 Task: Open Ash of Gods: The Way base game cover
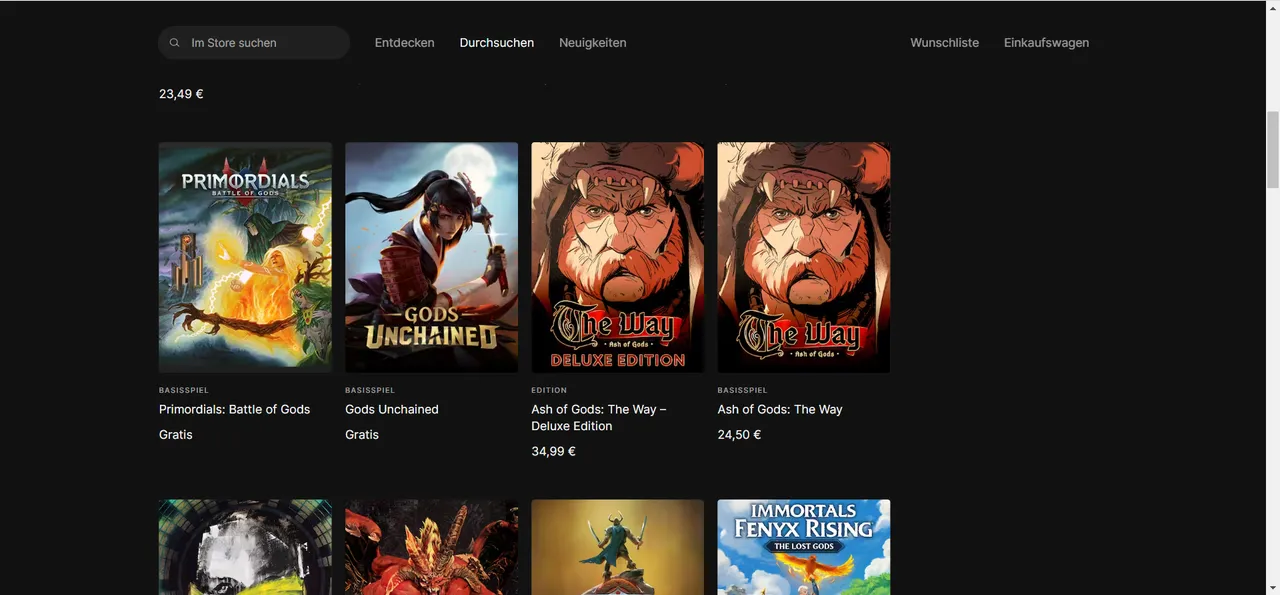(803, 257)
